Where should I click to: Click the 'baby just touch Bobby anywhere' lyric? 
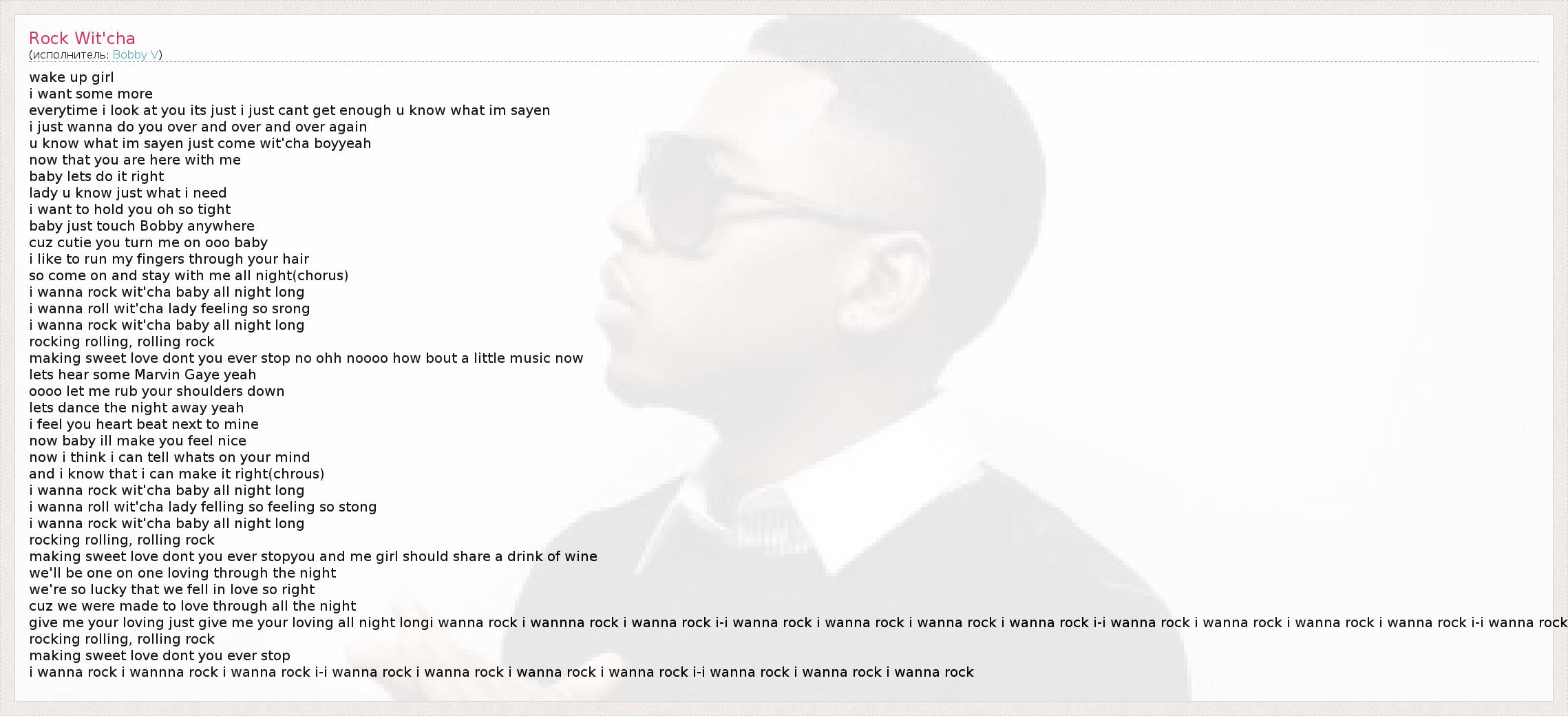[x=142, y=226]
